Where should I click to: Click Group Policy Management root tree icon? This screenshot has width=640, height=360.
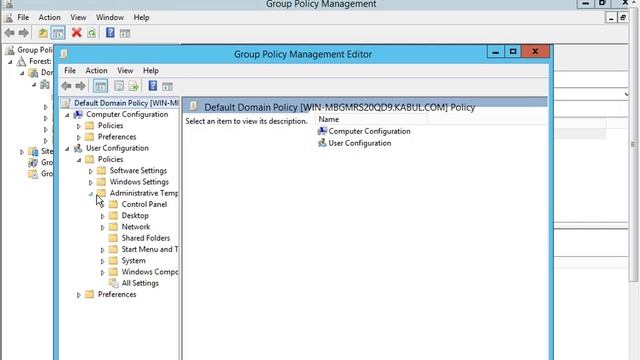pos(10,50)
